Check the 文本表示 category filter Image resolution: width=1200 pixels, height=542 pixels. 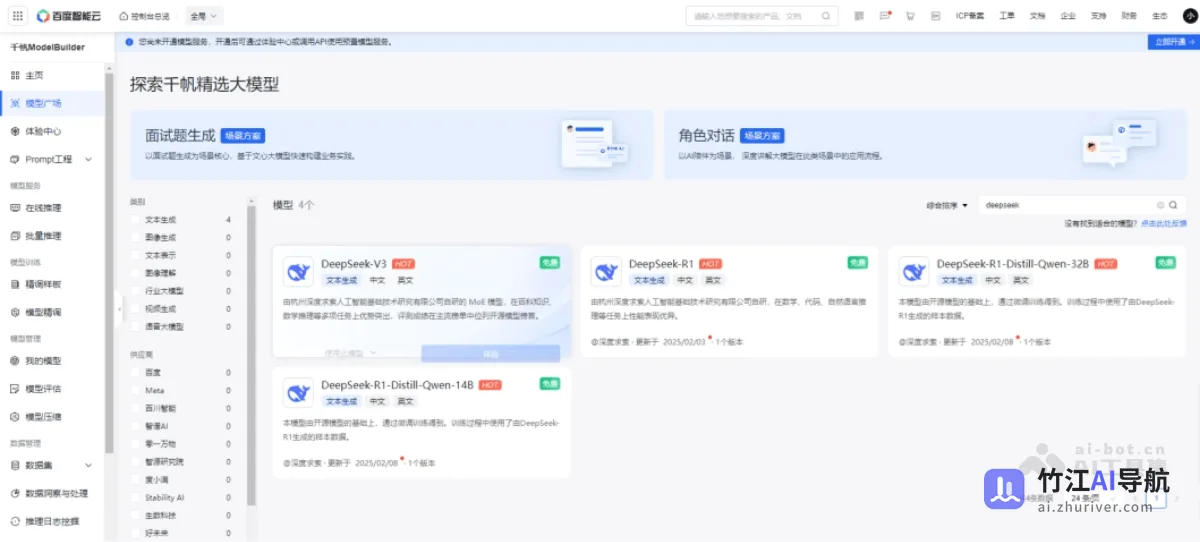(x=136, y=255)
